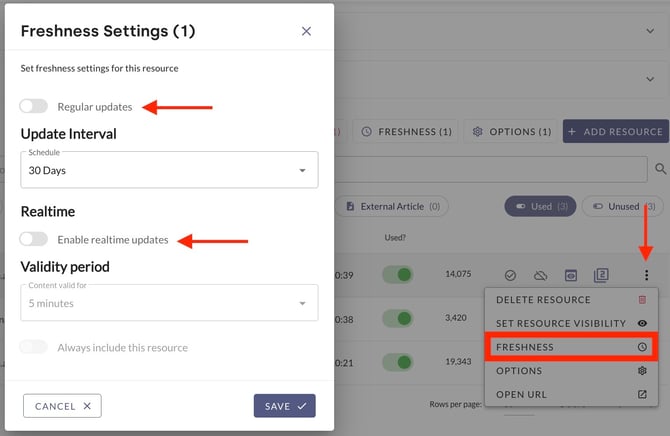Enable realtime updates toggle

[34, 239]
